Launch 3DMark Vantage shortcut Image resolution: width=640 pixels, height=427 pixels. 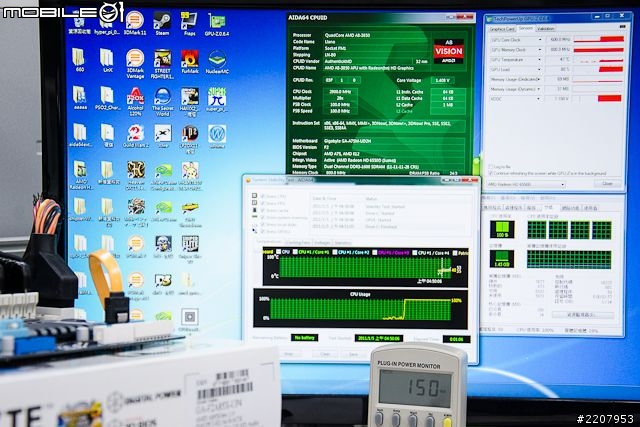tap(135, 64)
